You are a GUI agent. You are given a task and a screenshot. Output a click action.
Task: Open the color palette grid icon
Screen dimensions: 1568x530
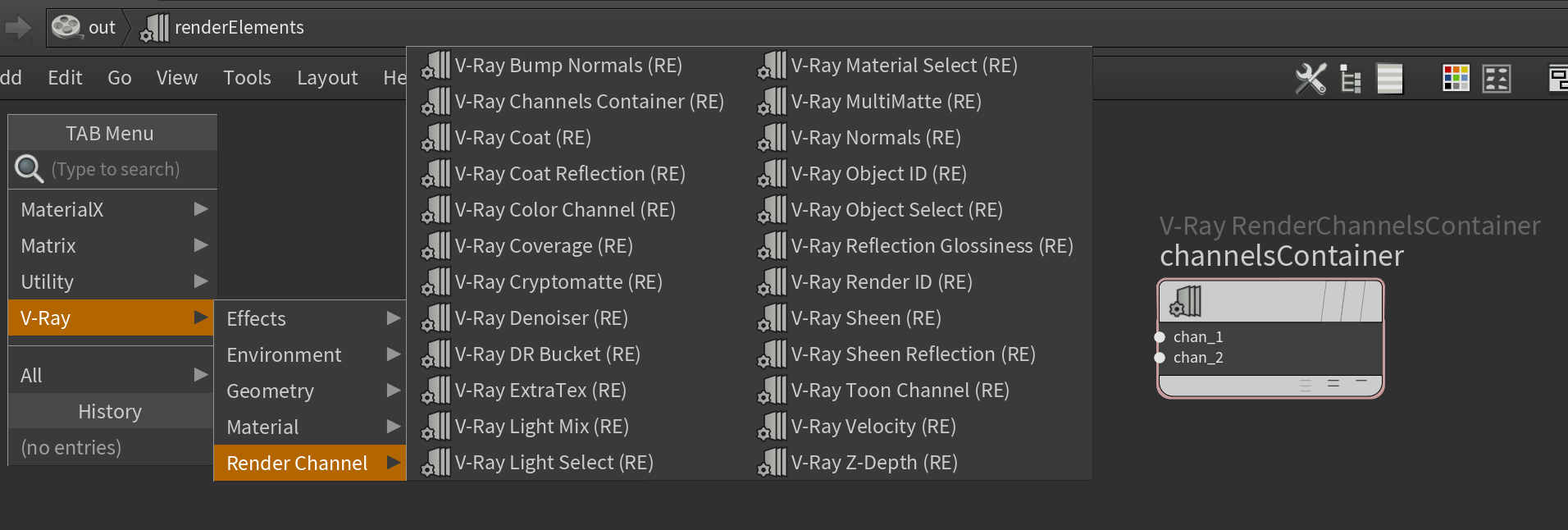tap(1456, 79)
